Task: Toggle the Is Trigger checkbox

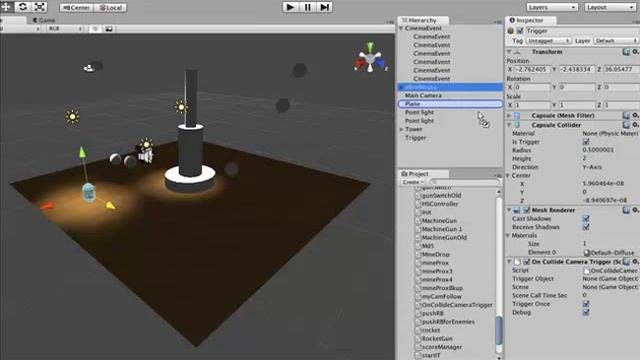Action: [586, 142]
